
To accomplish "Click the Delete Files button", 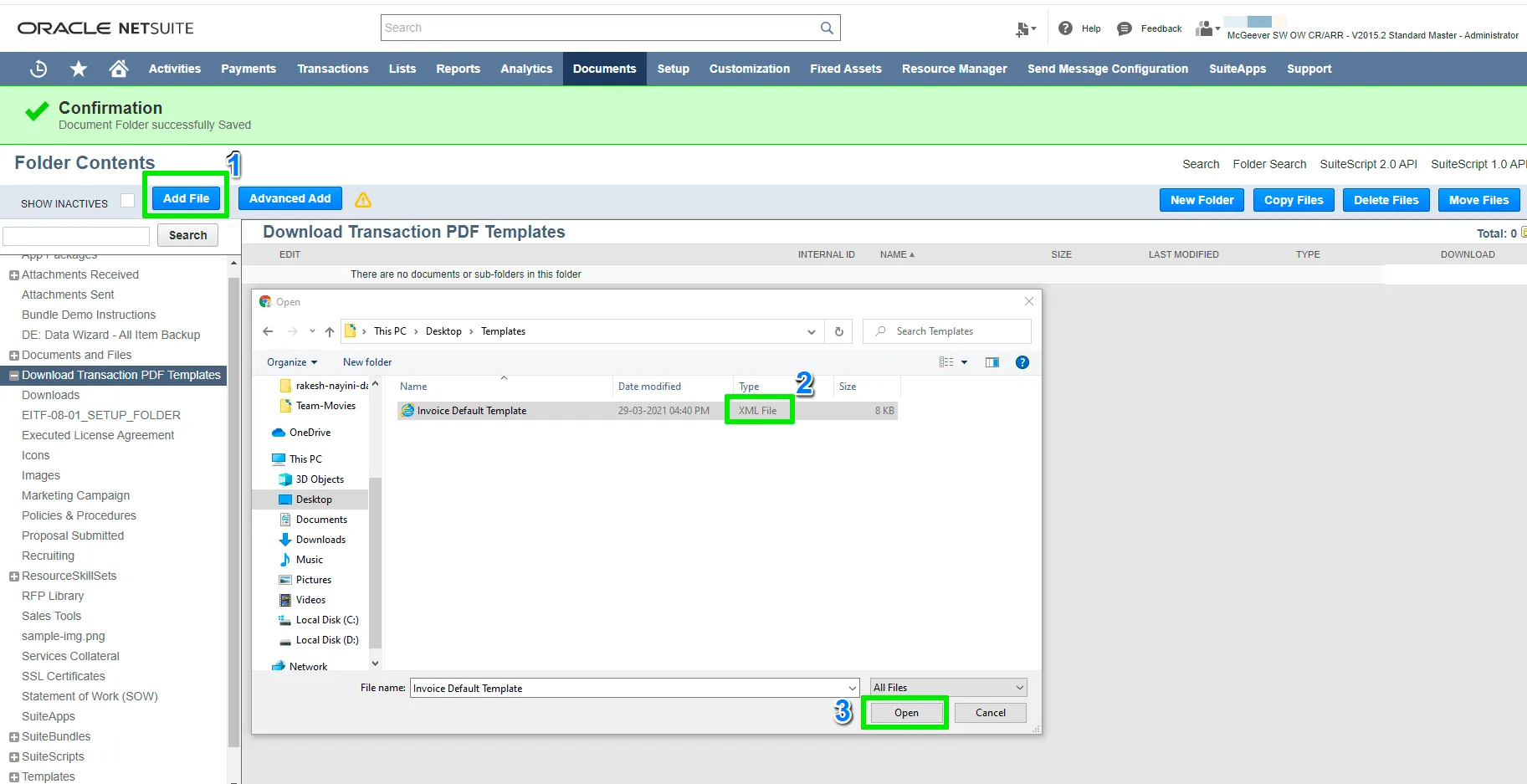I will [x=1386, y=200].
